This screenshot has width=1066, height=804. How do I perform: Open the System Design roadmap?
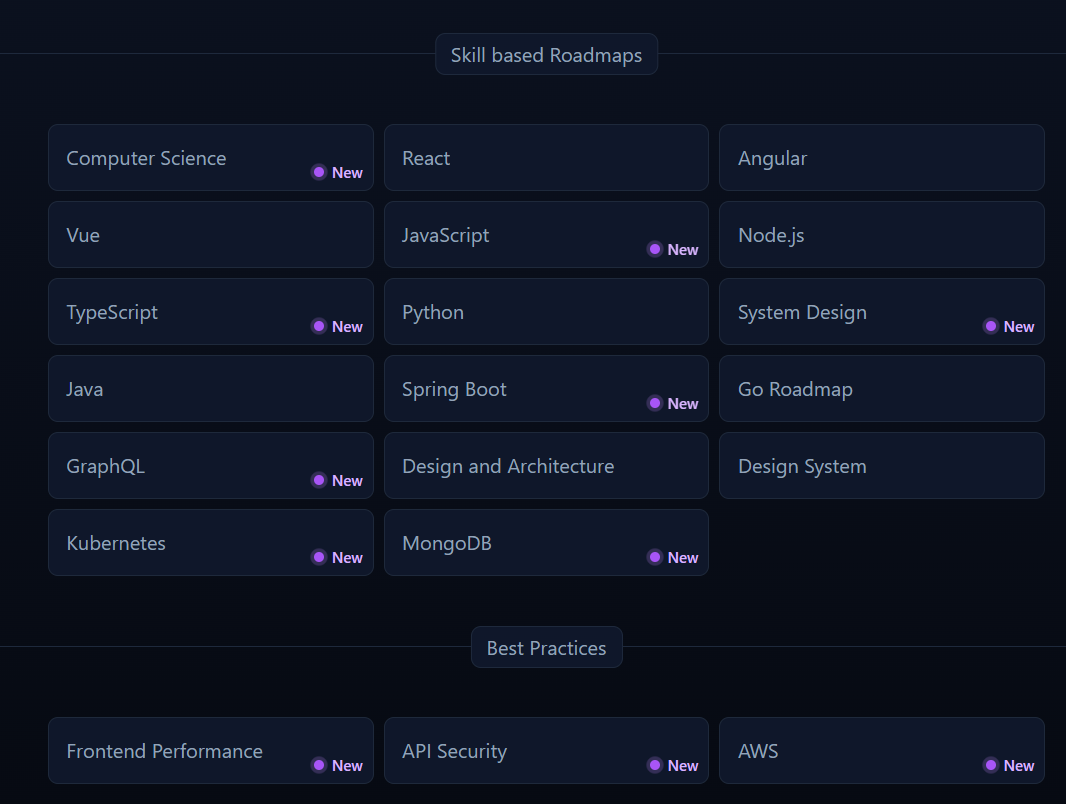click(882, 311)
